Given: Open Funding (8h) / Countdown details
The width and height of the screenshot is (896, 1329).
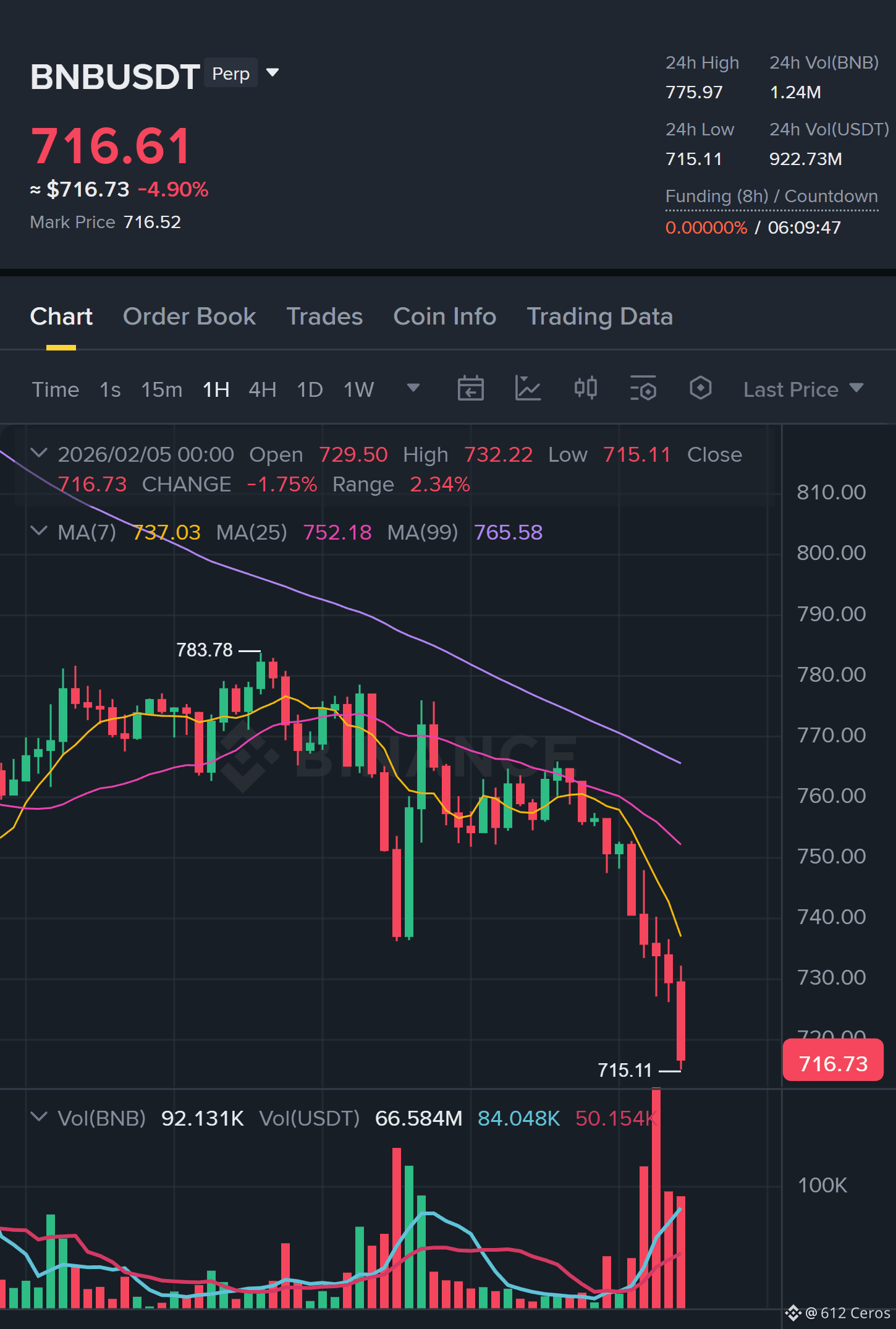Looking at the screenshot, I should coord(771,197).
